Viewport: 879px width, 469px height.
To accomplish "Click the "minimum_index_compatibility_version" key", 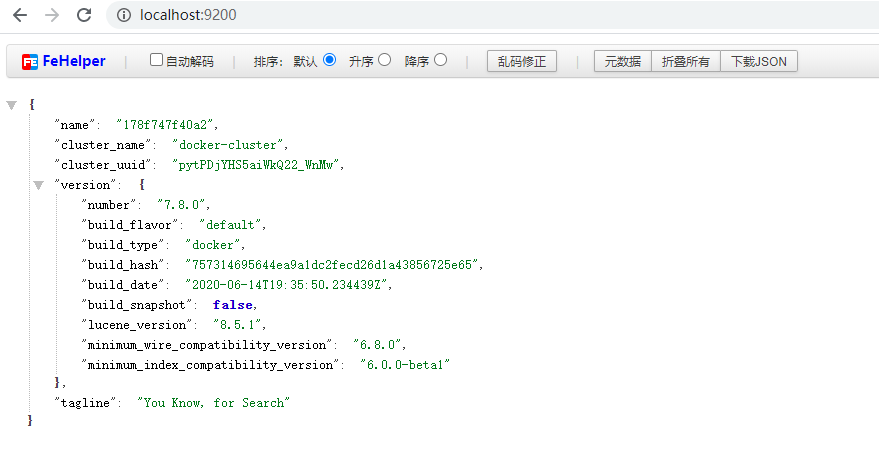I will (x=210, y=365).
